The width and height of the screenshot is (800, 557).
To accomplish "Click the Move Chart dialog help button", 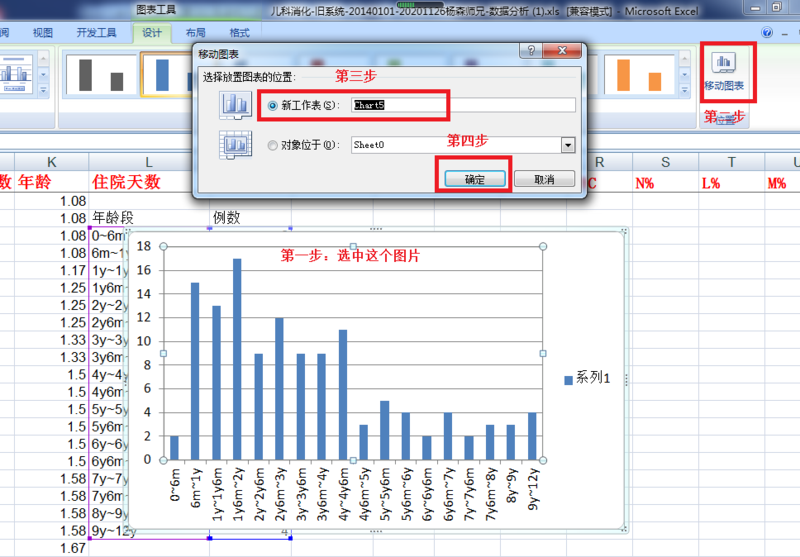I will 531,50.
